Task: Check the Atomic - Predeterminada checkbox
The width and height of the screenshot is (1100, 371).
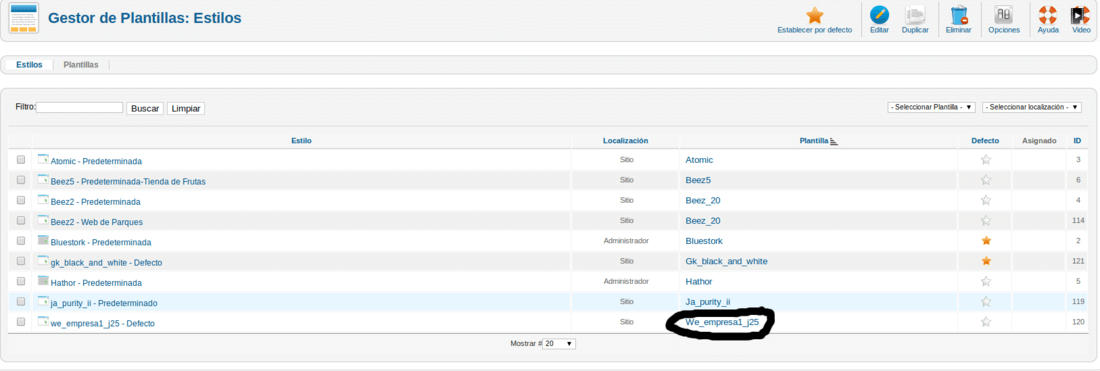Action: click(21, 160)
